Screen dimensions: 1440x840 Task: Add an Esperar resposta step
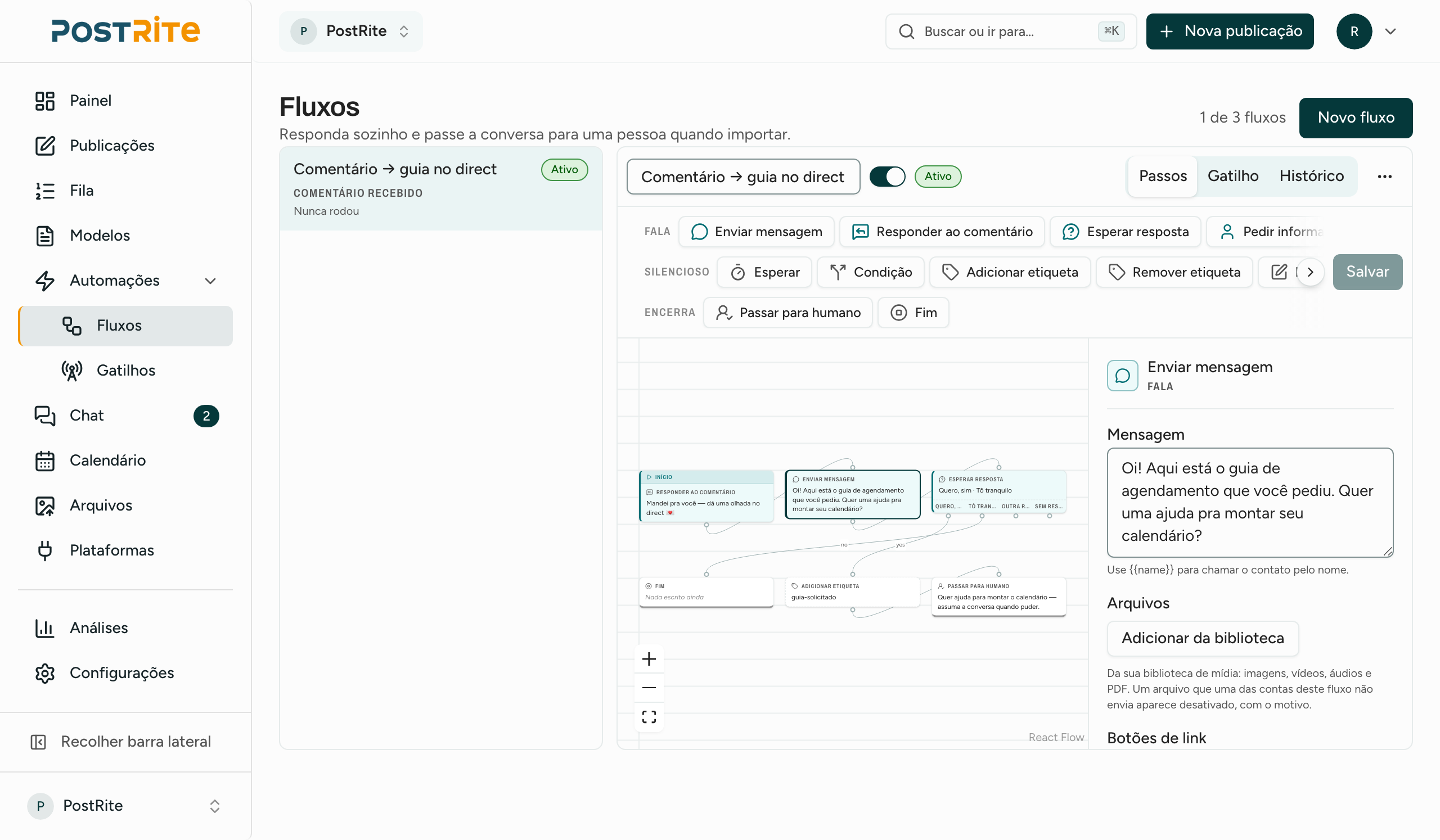(x=1125, y=232)
